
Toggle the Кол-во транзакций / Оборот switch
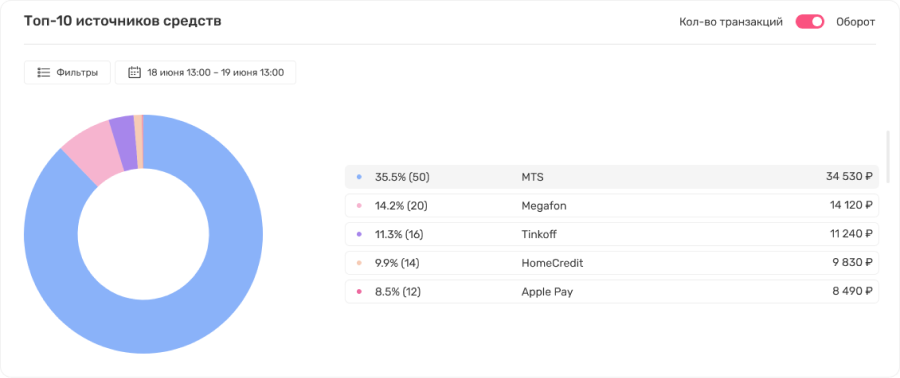click(x=809, y=22)
